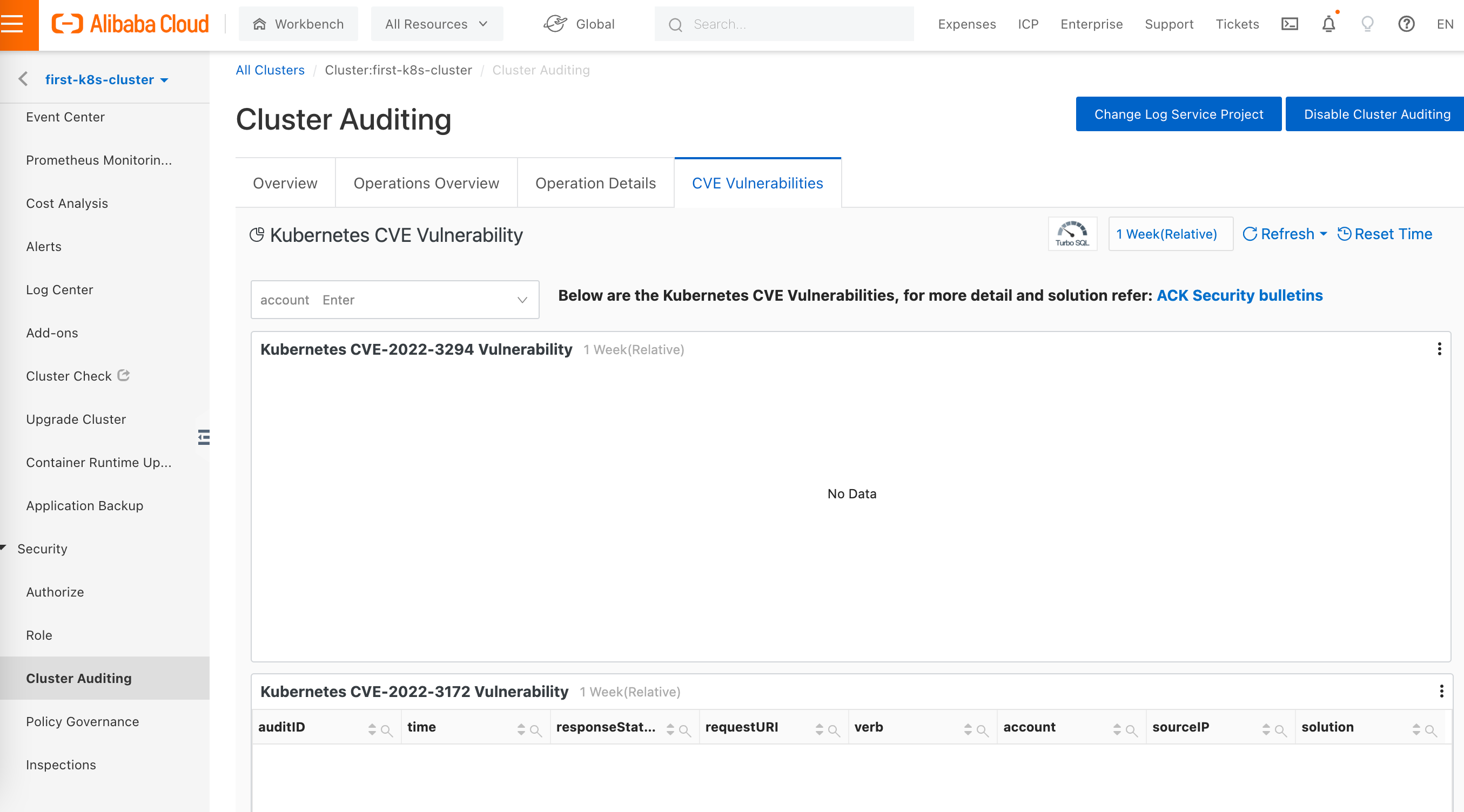This screenshot has height=812, width=1464.
Task: Open the All Resources dropdown
Action: pyautogui.click(x=436, y=24)
